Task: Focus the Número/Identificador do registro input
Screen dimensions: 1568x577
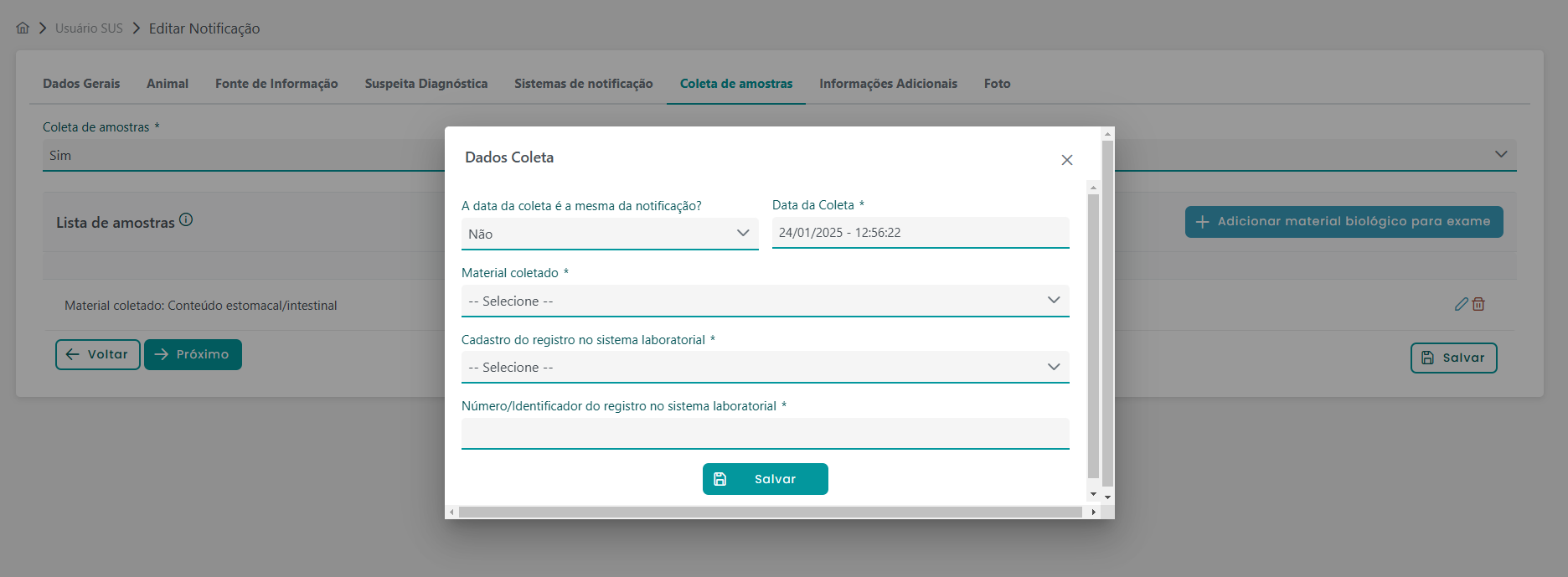Action: tap(765, 433)
